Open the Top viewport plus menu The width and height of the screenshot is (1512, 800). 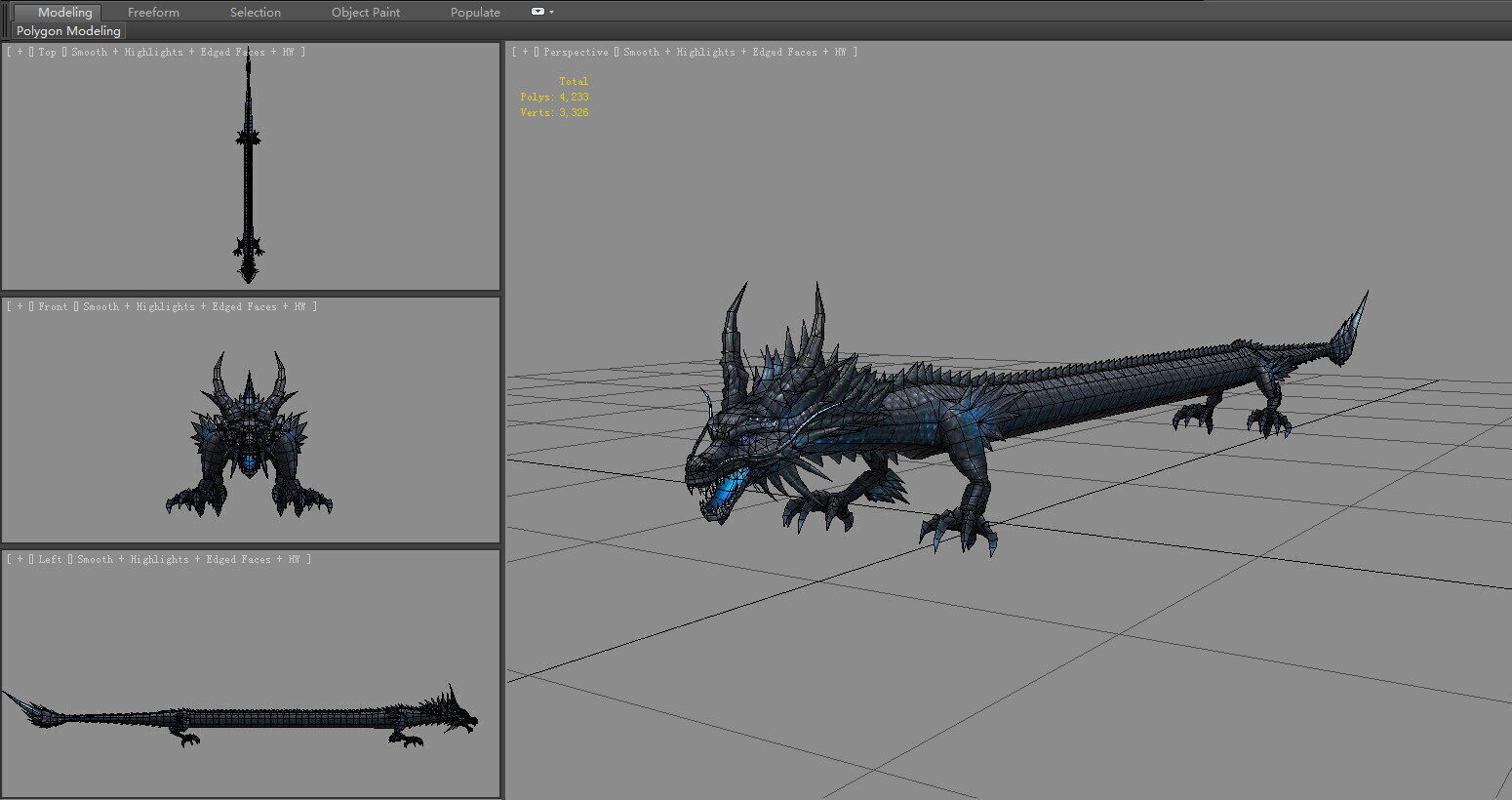coord(20,52)
